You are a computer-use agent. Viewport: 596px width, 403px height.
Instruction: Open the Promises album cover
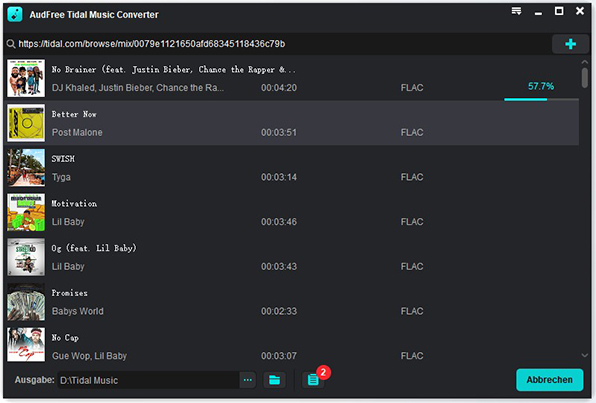(26, 302)
